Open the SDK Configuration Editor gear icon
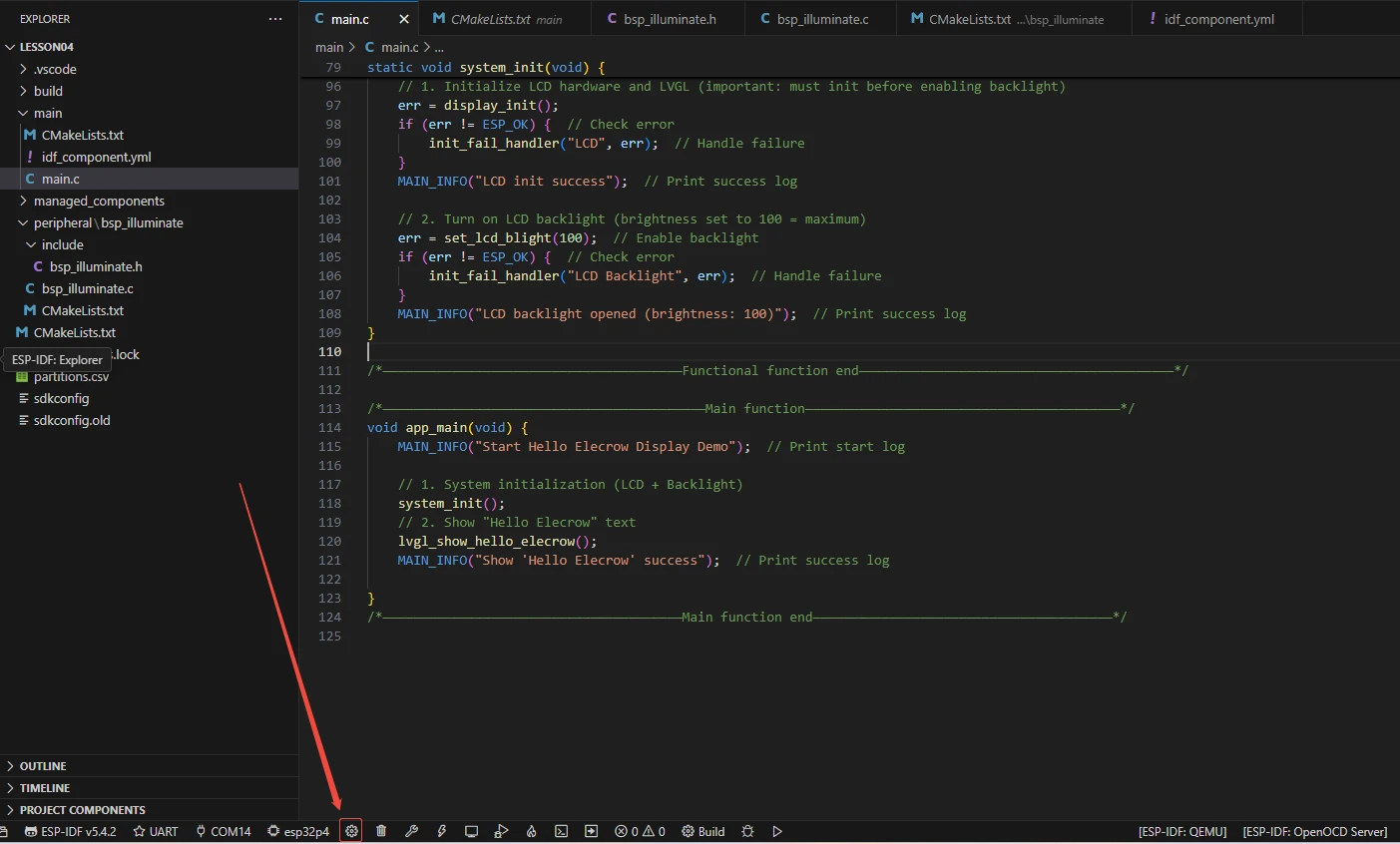 click(x=351, y=831)
